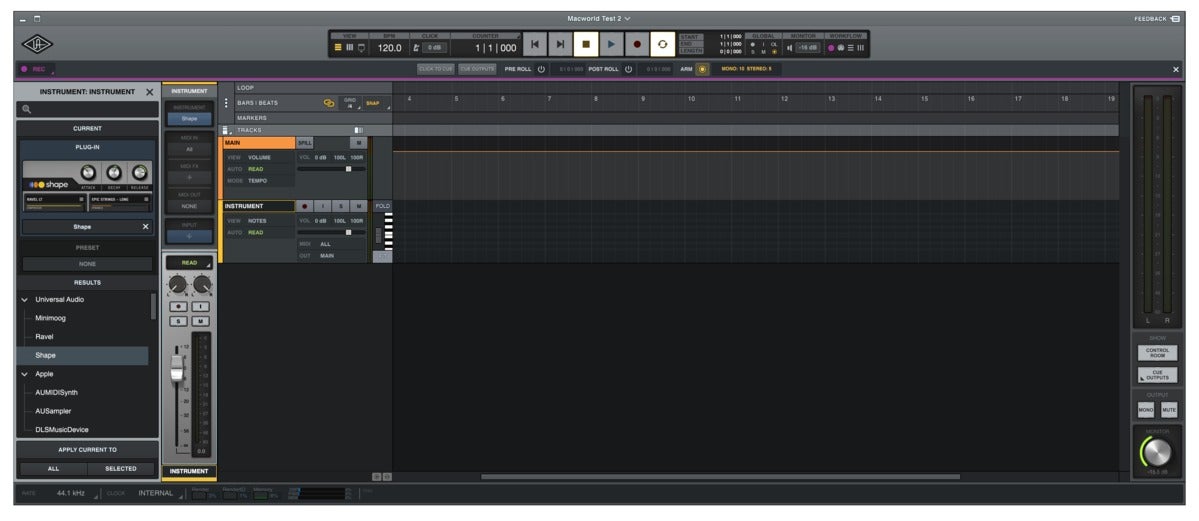Open the timeline rulers options dots menu

coord(226,103)
